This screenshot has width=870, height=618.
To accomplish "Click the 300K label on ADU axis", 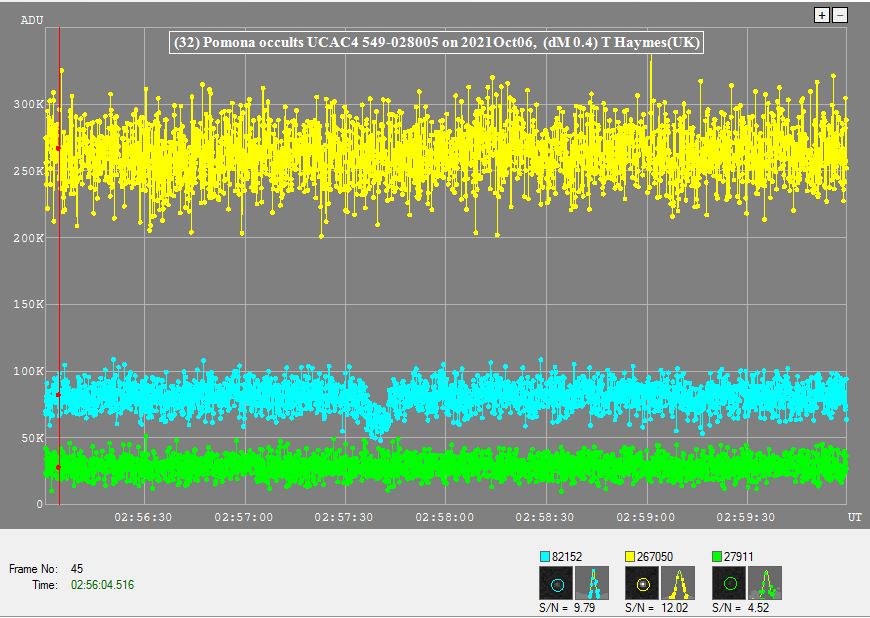I will [x=30, y=104].
